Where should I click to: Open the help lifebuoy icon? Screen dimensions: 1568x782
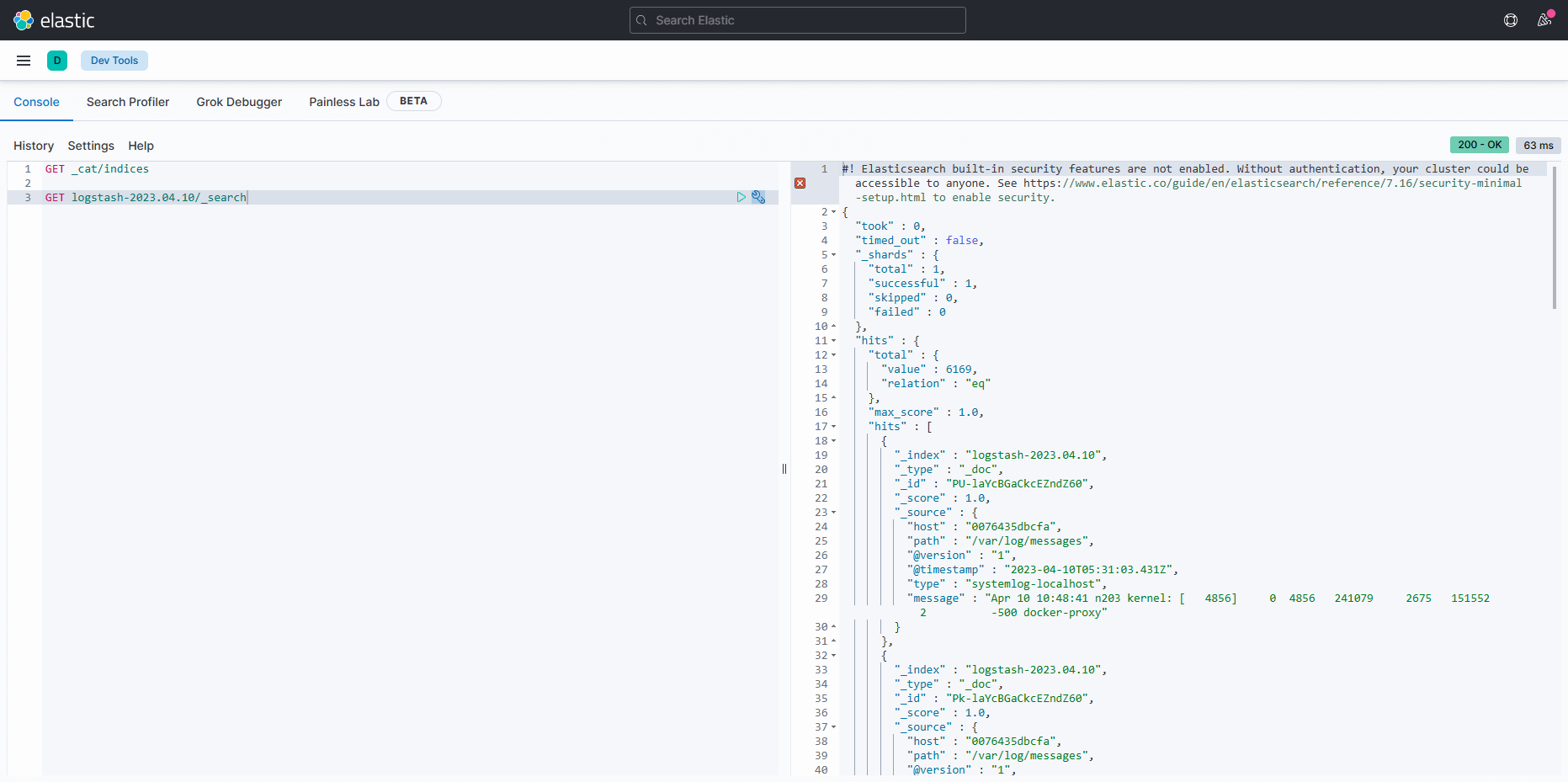pyautogui.click(x=1511, y=20)
